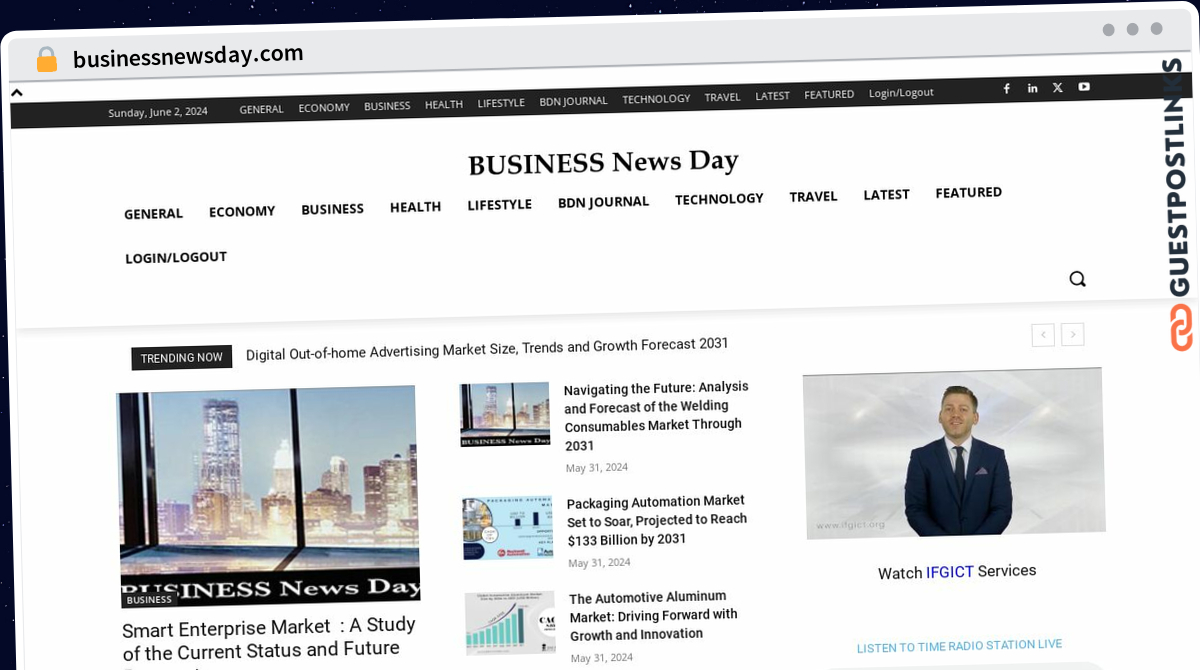Image resolution: width=1200 pixels, height=670 pixels.
Task: Open Welding Consumables Market article thumbnail
Action: 505,414
